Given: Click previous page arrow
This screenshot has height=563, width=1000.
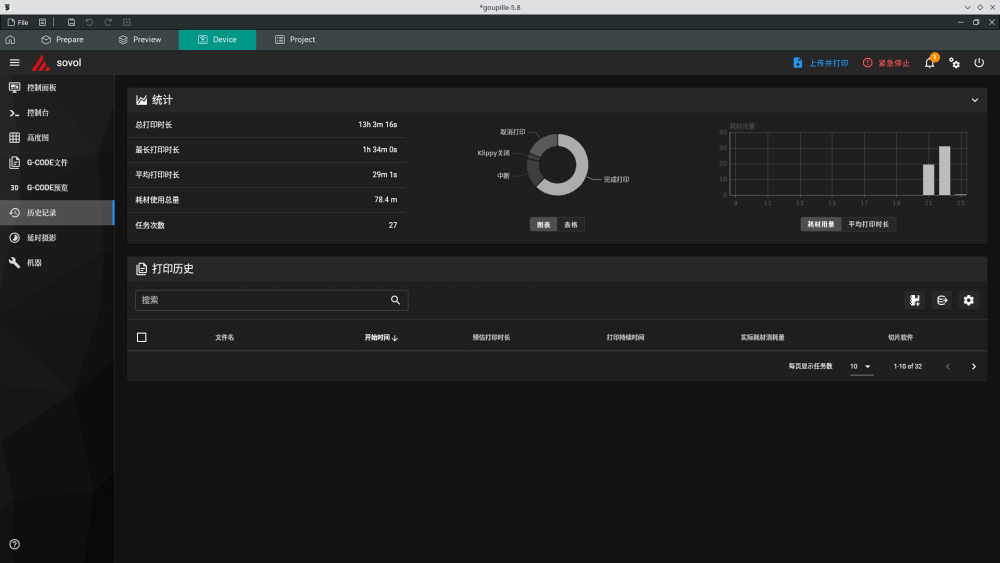Looking at the screenshot, I should tap(948, 367).
